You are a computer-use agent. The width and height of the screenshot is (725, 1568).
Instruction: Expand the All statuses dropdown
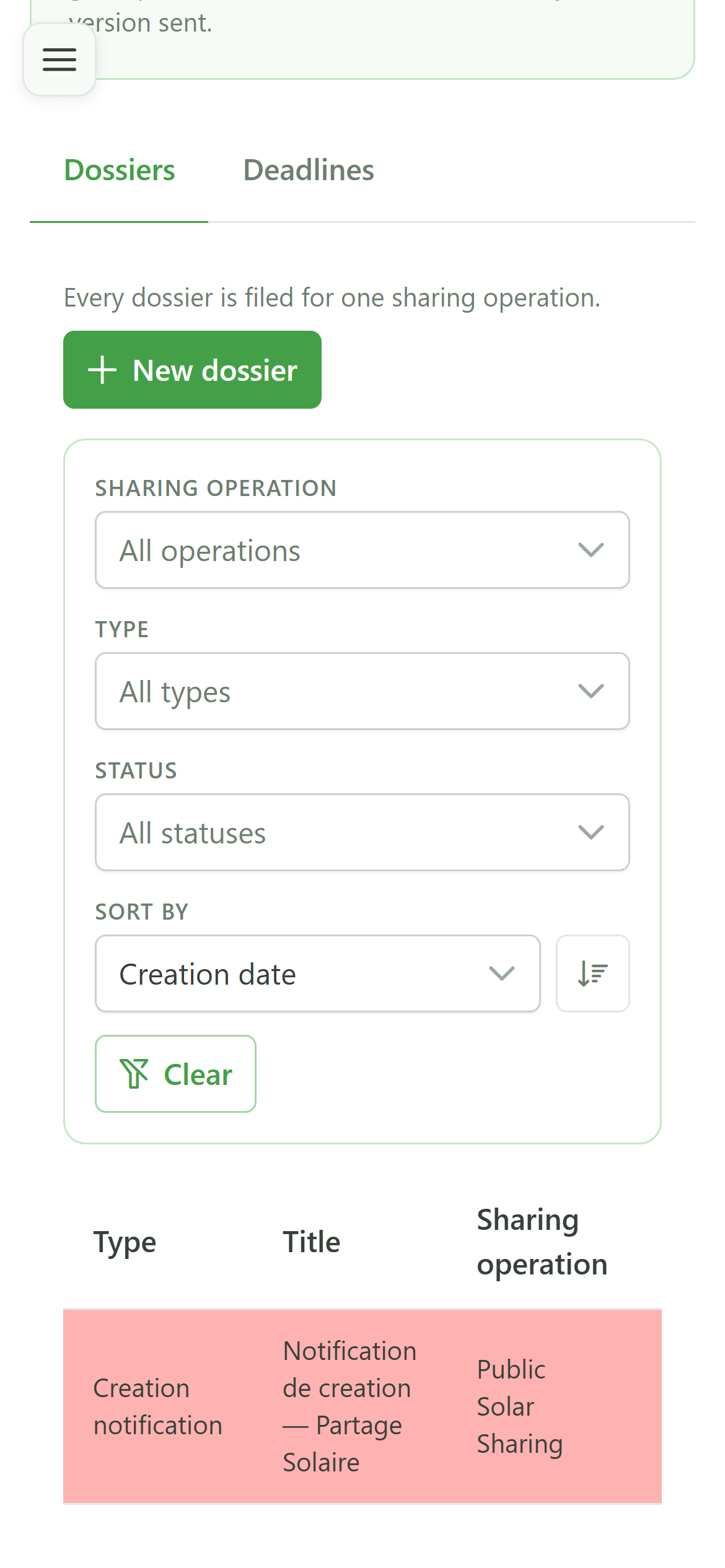click(362, 832)
